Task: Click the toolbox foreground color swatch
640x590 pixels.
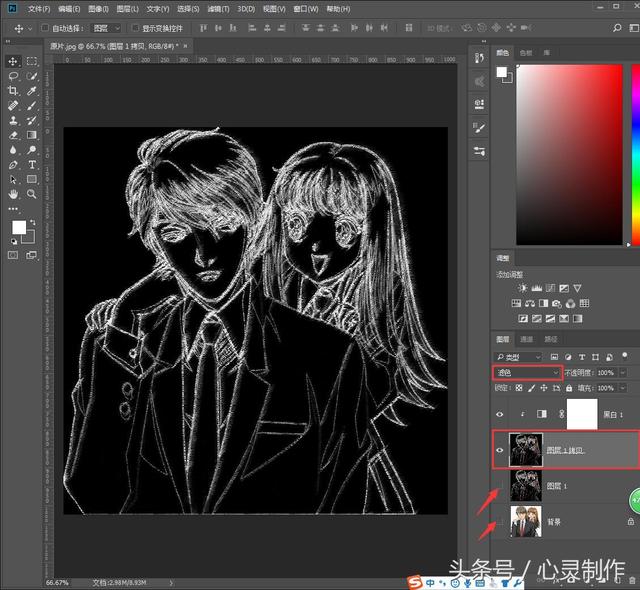Action: click(19, 227)
